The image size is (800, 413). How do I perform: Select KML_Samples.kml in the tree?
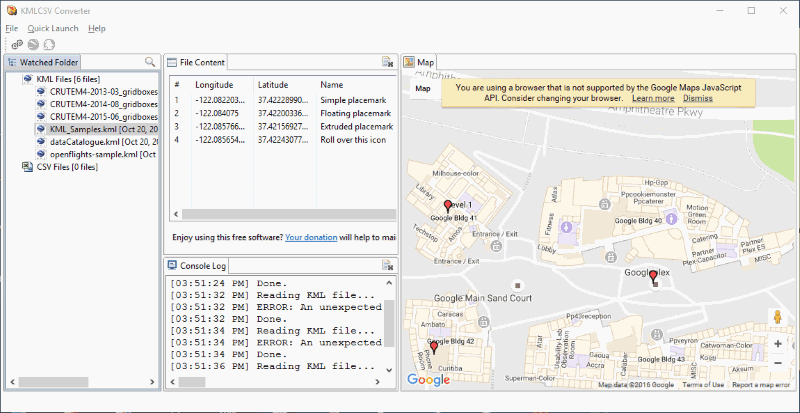(x=104, y=129)
